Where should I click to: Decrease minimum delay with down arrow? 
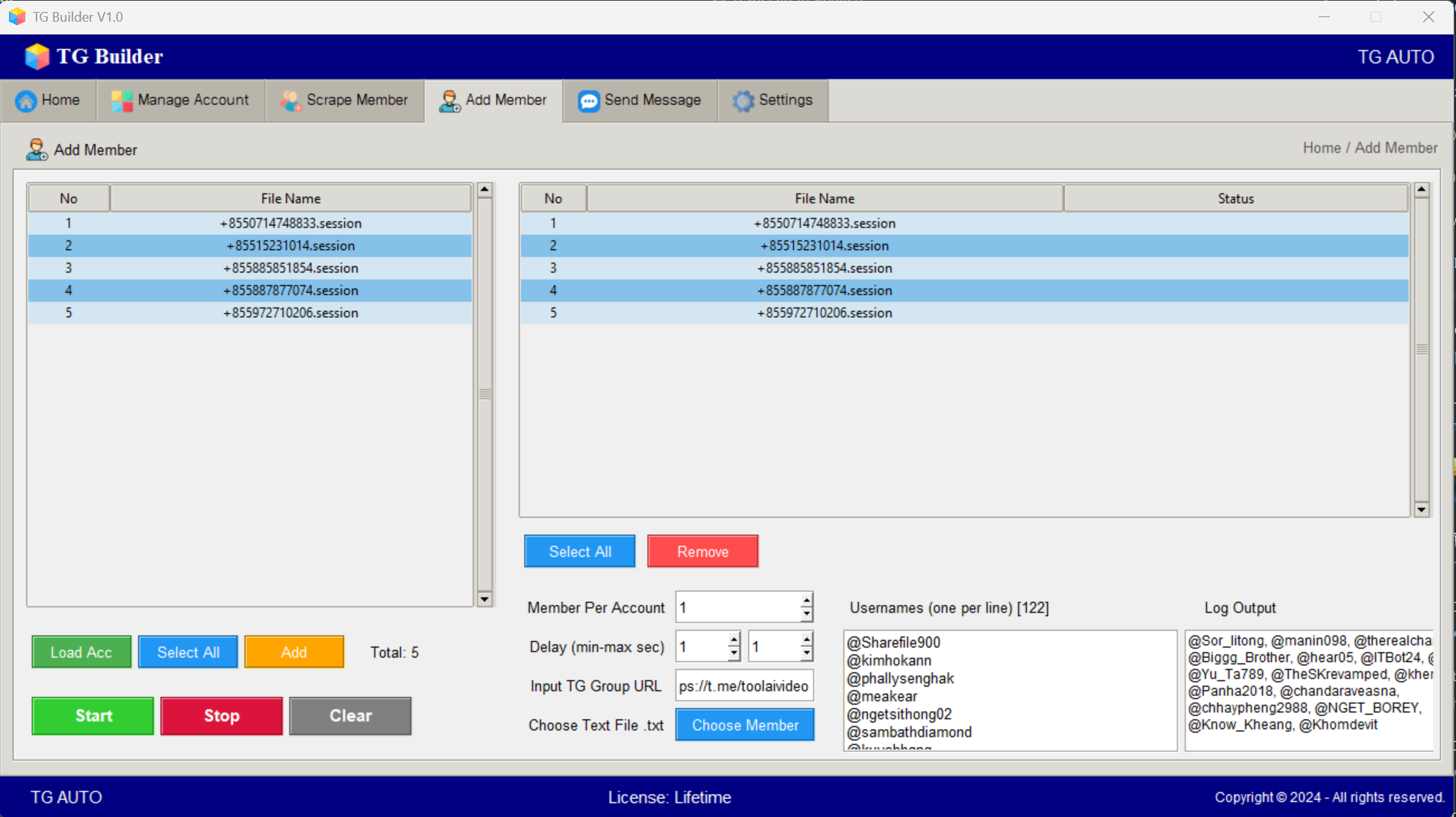(x=734, y=654)
